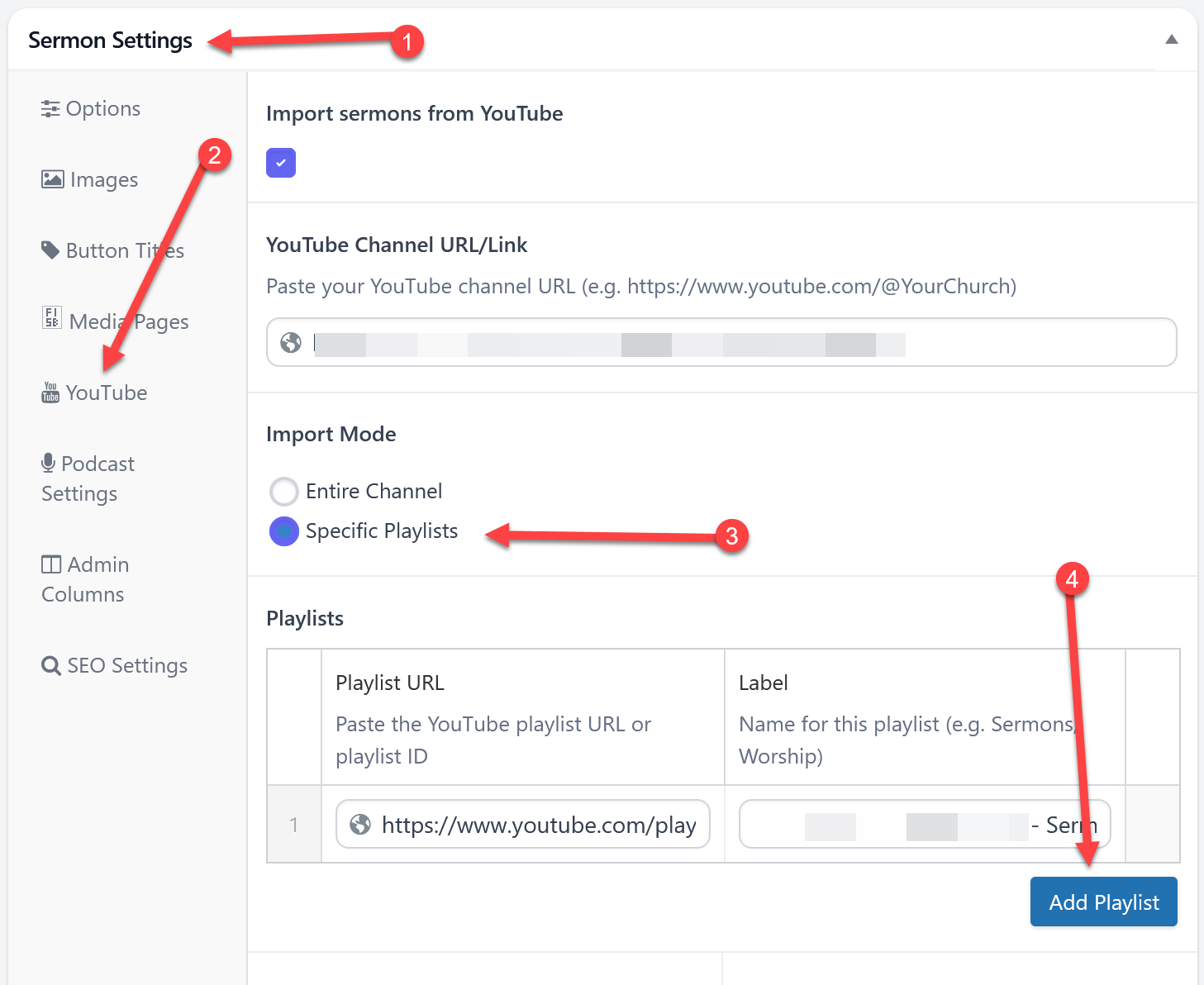This screenshot has width=1204, height=985.
Task: Click the Podcast microphone icon
Action: pos(49,463)
